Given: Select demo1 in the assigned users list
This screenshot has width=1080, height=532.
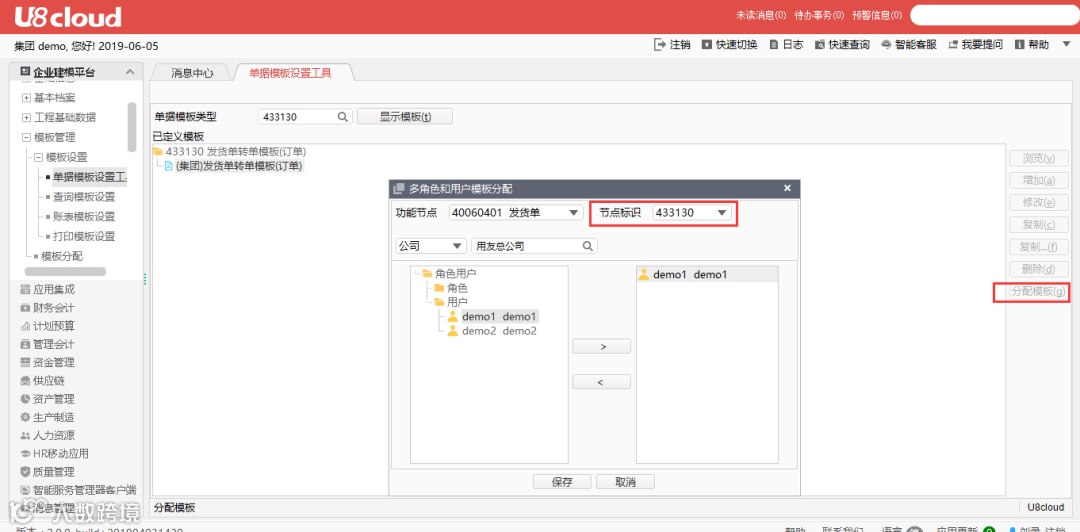Looking at the screenshot, I should tap(707, 274).
